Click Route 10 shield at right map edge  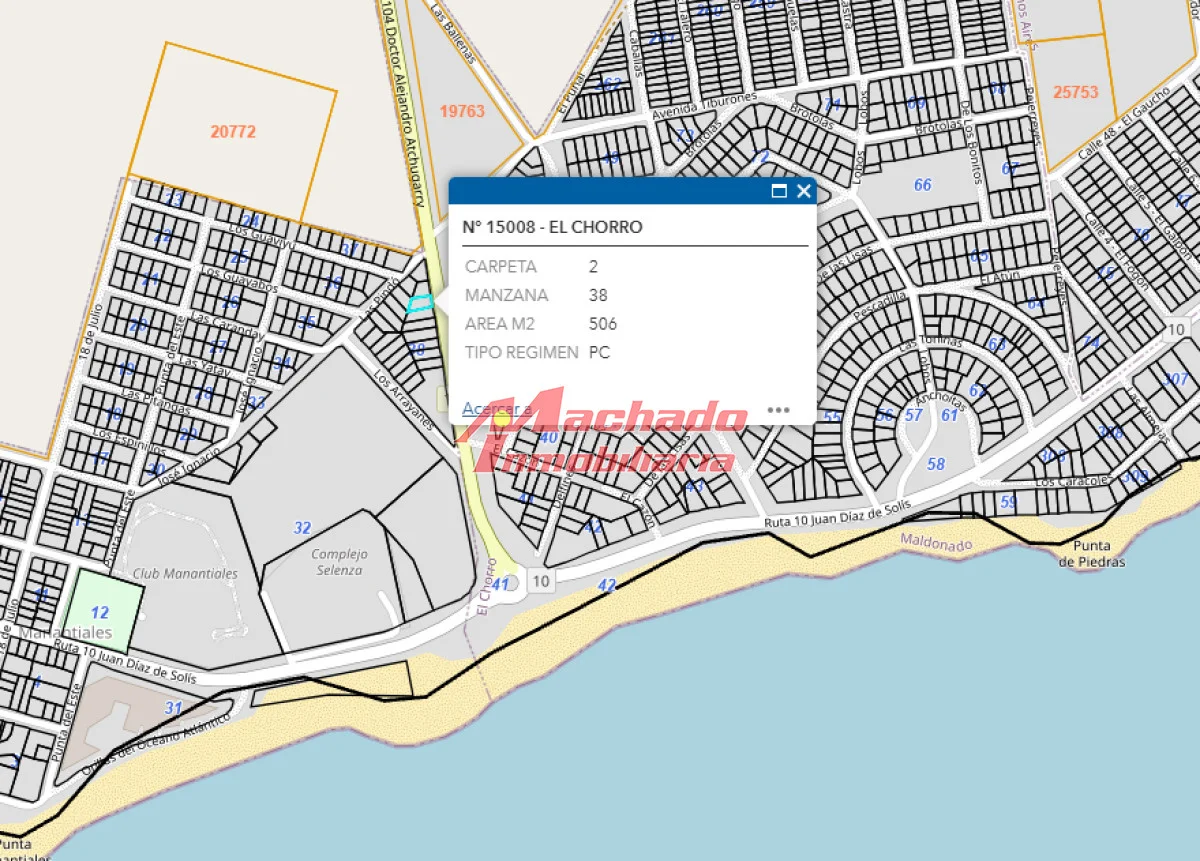1176,329
